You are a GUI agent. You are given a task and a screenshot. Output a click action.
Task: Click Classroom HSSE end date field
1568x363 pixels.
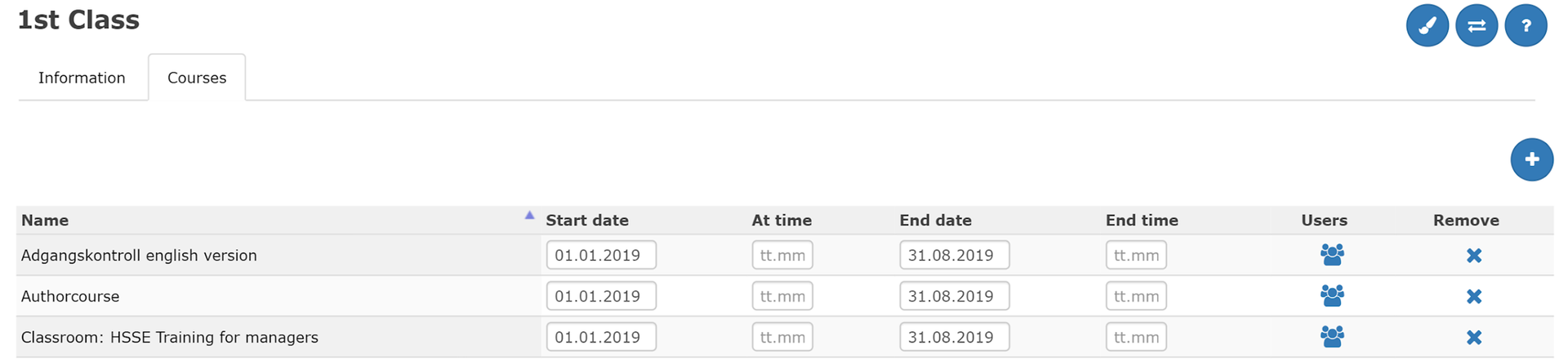pos(954,337)
